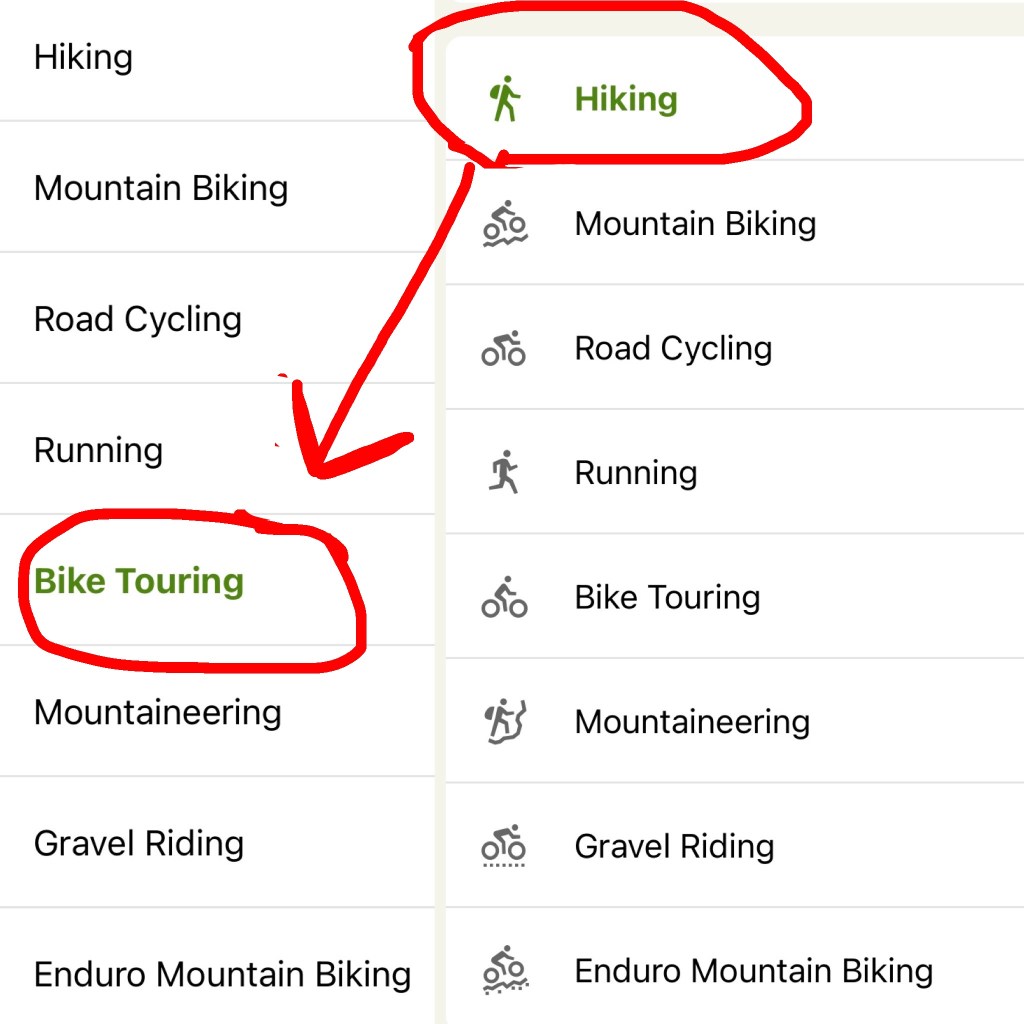Choose Mountaineering label in right list
The height and width of the screenshot is (1024, 1024).
click(x=692, y=721)
